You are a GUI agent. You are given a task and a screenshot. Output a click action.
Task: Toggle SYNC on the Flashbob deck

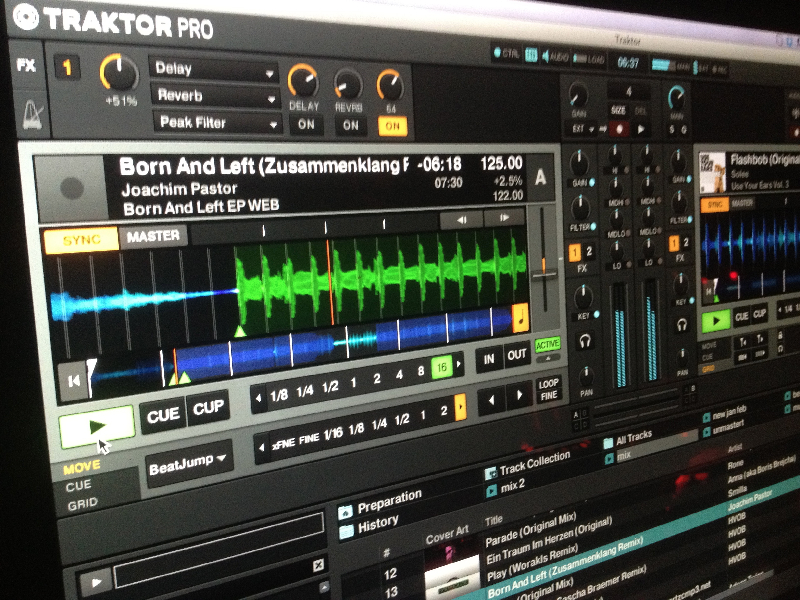point(715,205)
